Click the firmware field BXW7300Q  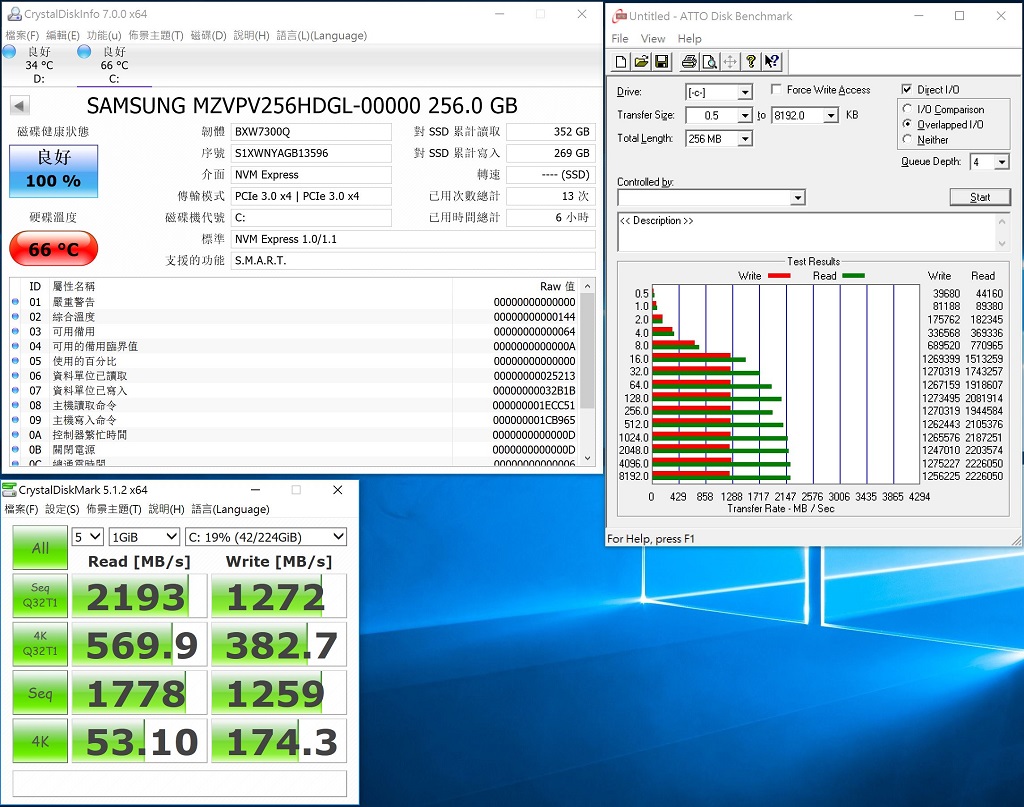click(312, 132)
